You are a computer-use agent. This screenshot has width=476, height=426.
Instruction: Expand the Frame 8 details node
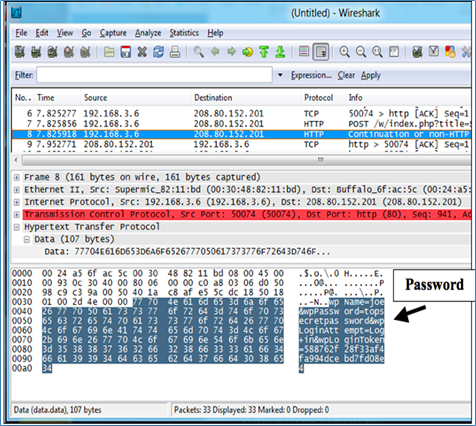pyautogui.click(x=16, y=177)
